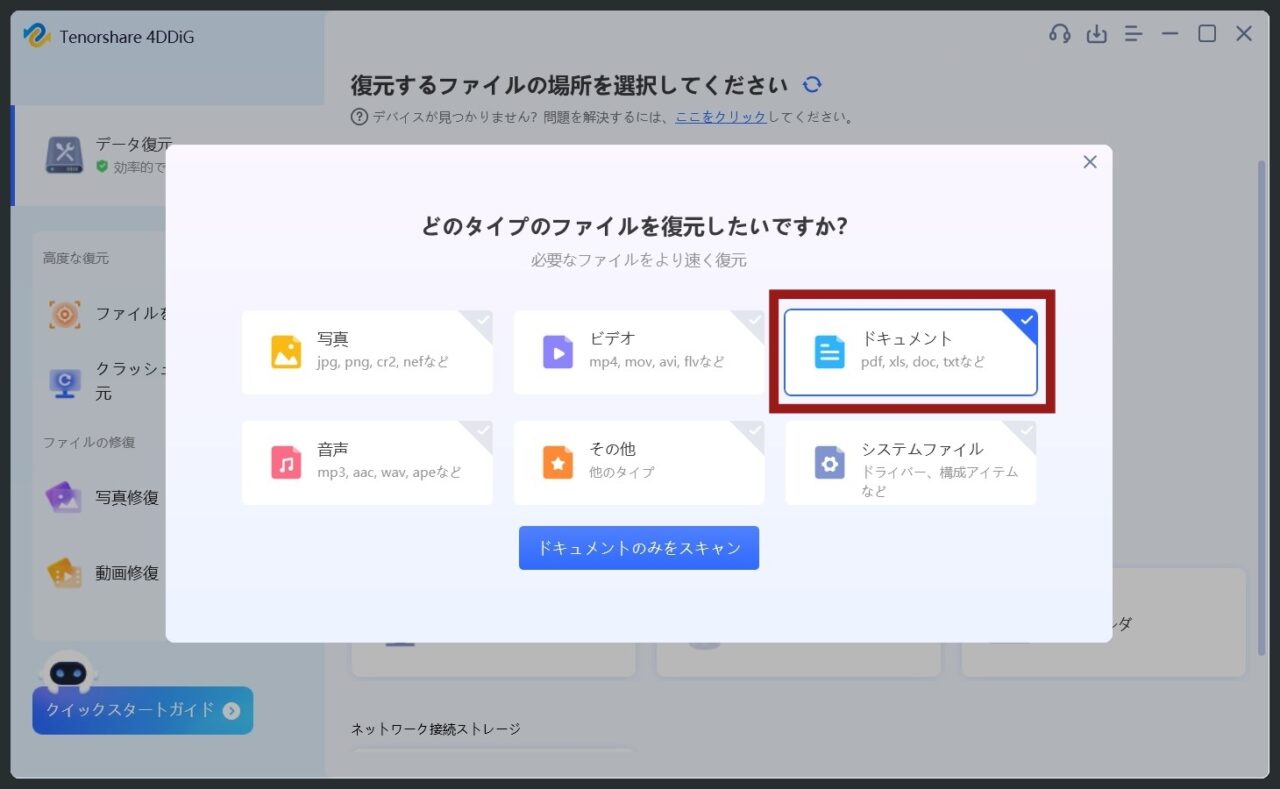This screenshot has height=789, width=1280.
Task: Click the Tenorshare 4DDiG logo
Action: point(37,36)
